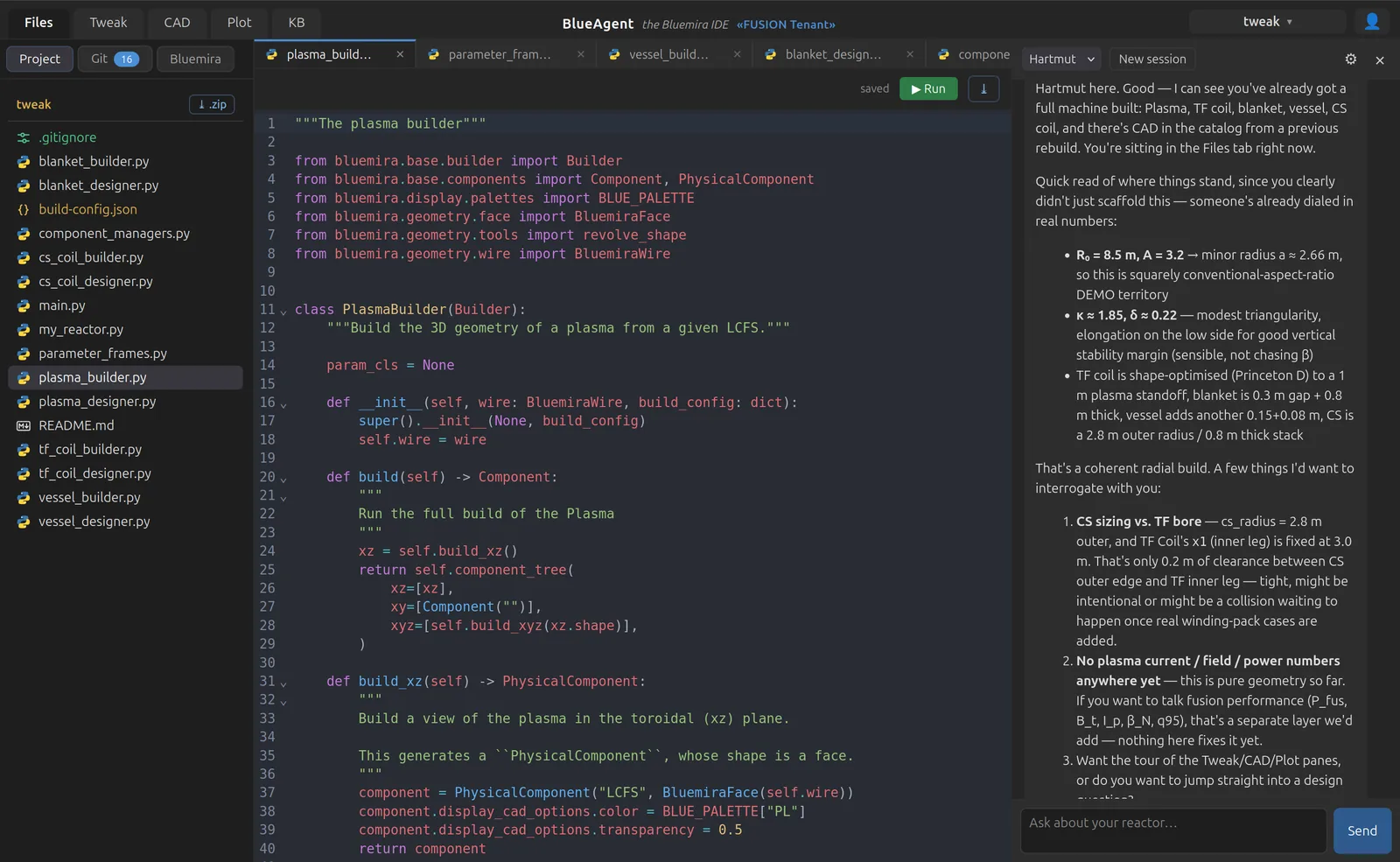The image size is (1400, 862).
Task: Click the download file icon next to Run
Action: click(983, 88)
